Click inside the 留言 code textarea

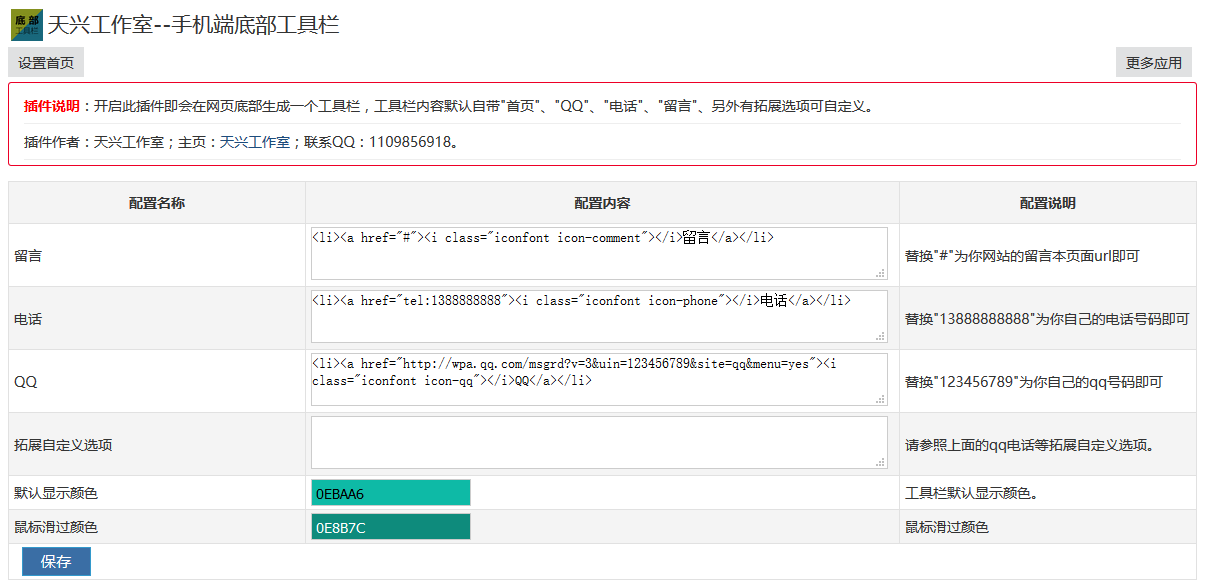(x=599, y=253)
